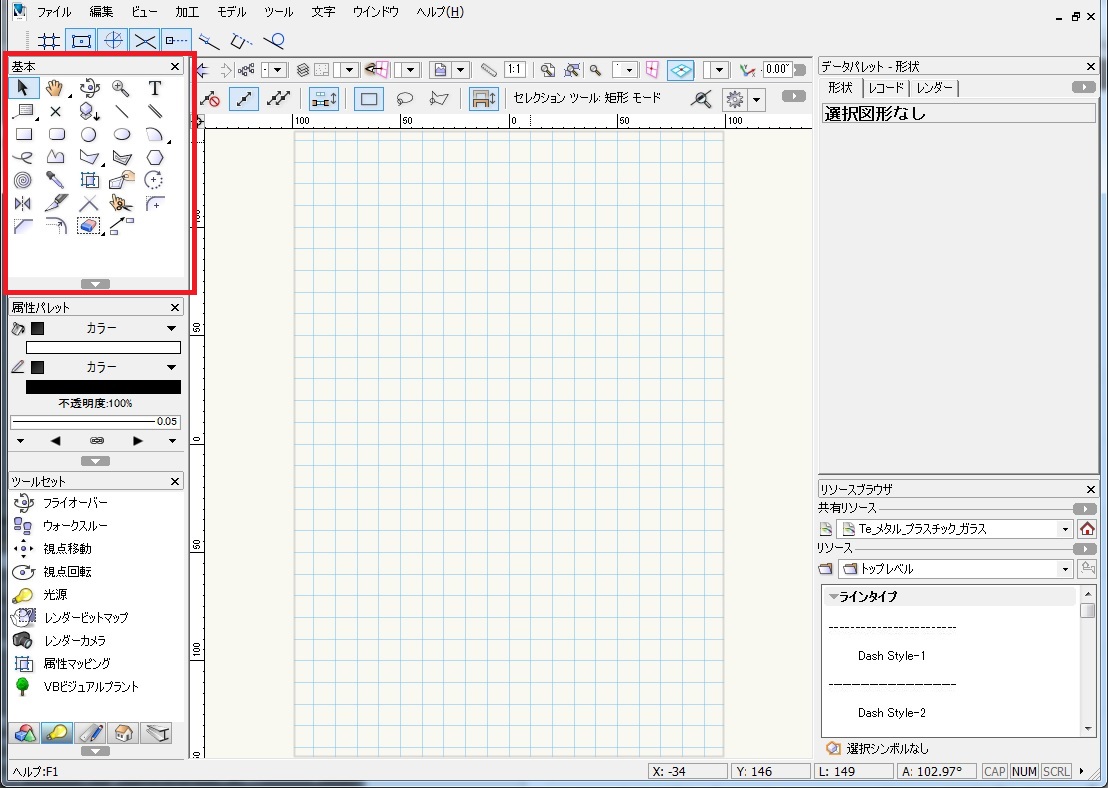
Task: Select the Mirror tool
Action: 23,203
